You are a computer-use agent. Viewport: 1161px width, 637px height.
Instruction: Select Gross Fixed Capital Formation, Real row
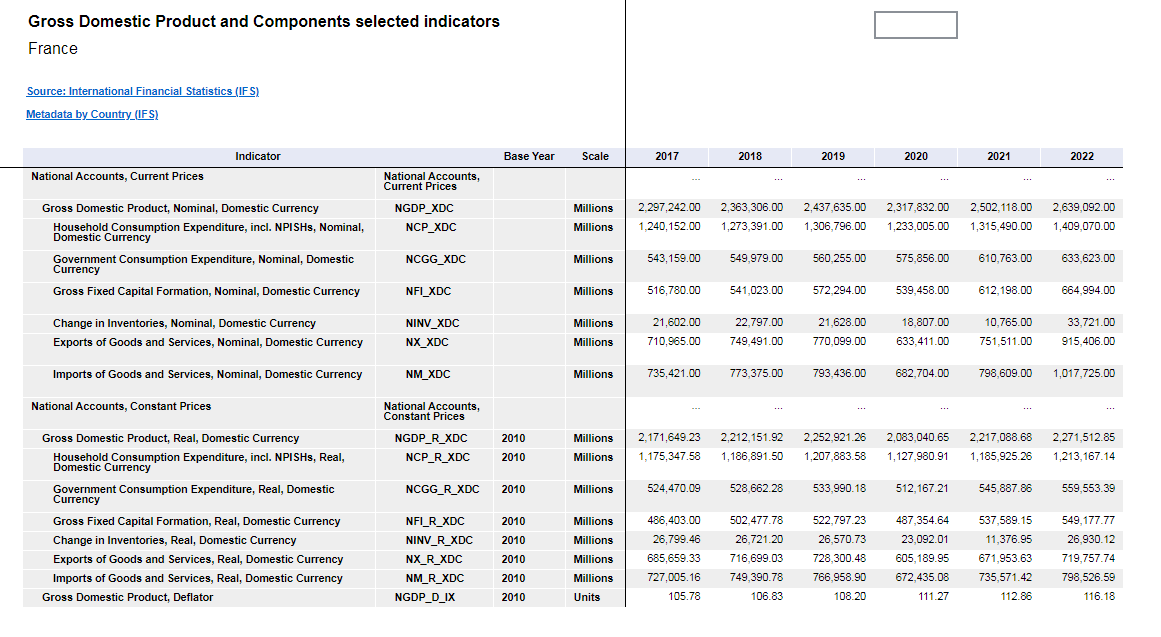pos(196,521)
